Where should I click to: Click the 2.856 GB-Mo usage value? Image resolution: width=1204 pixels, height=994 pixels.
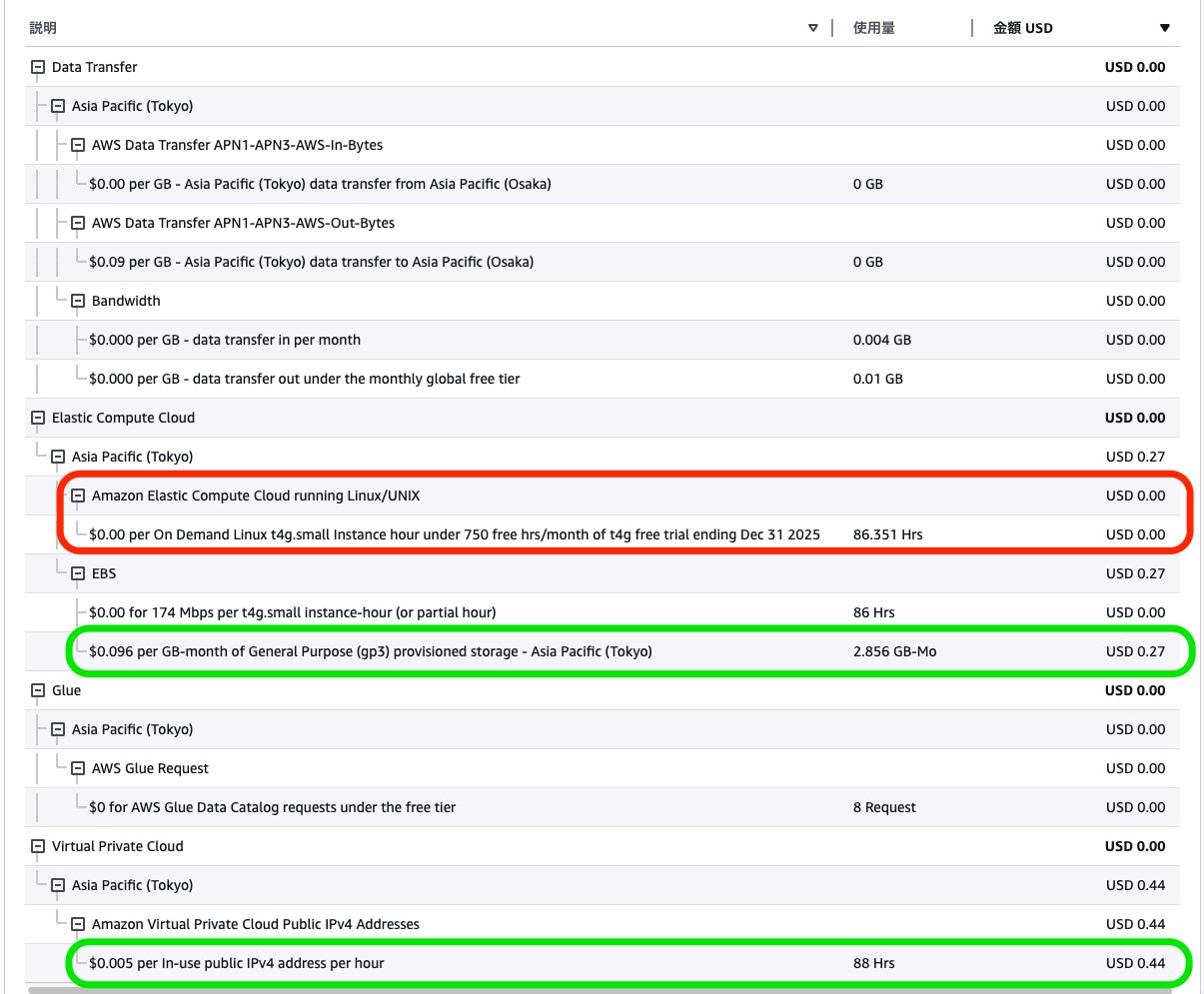(x=894, y=651)
